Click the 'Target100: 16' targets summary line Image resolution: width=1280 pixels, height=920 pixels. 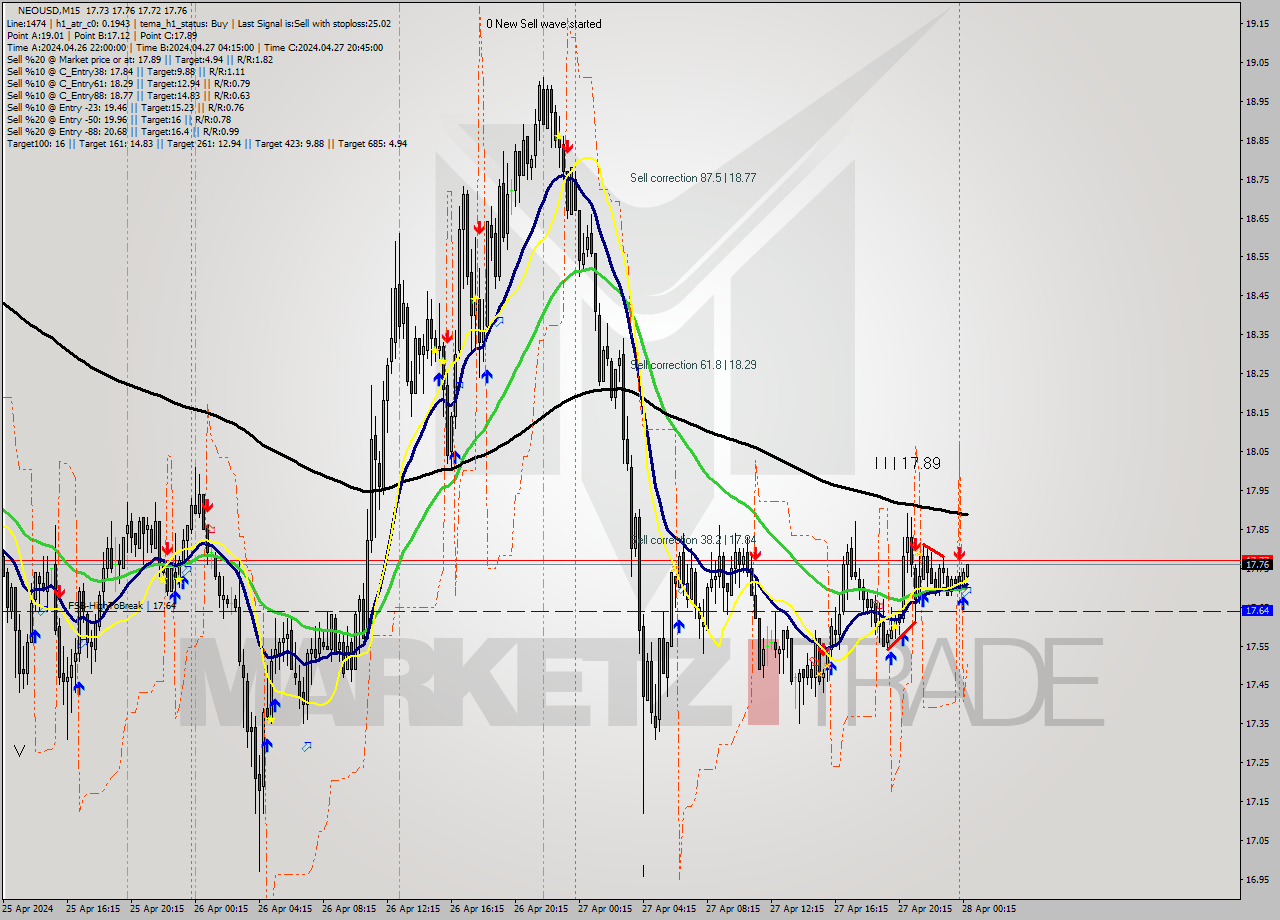pos(207,144)
